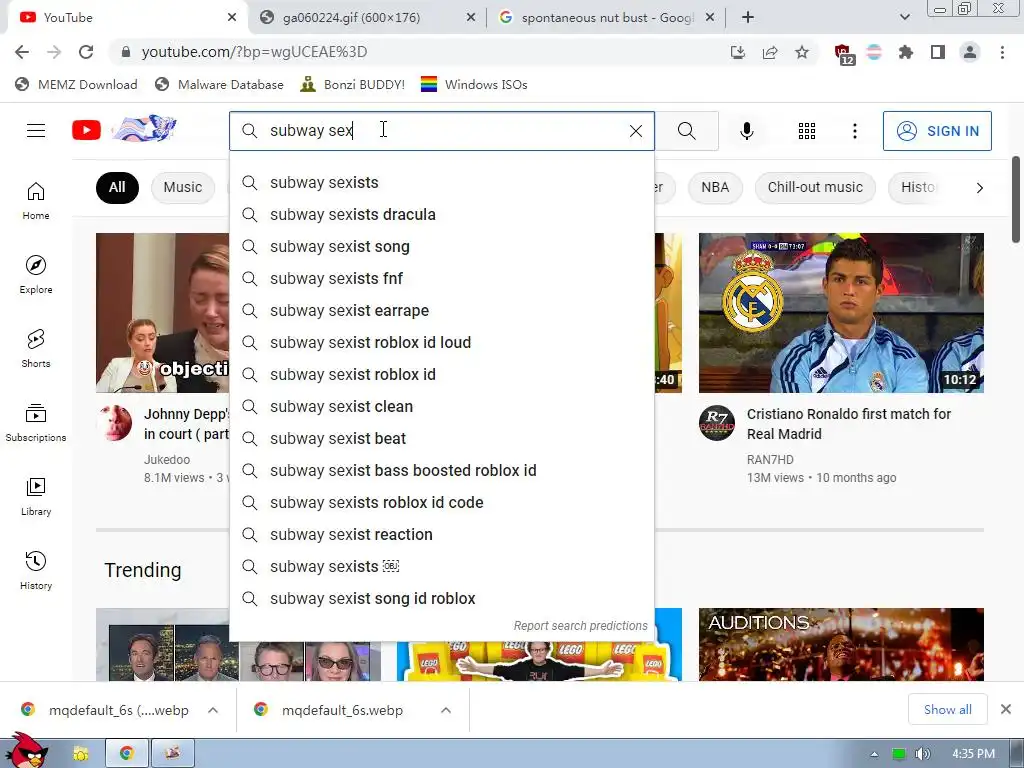
Task: Open Shorts in sidebar
Action: [36, 348]
